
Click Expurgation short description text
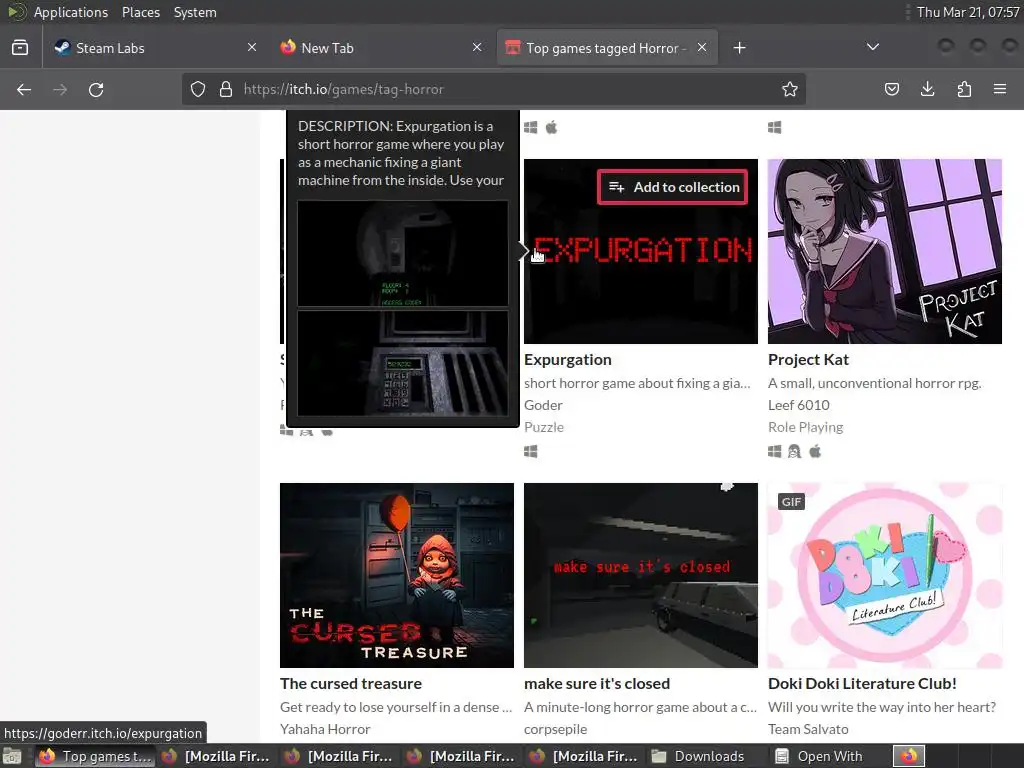(x=637, y=383)
